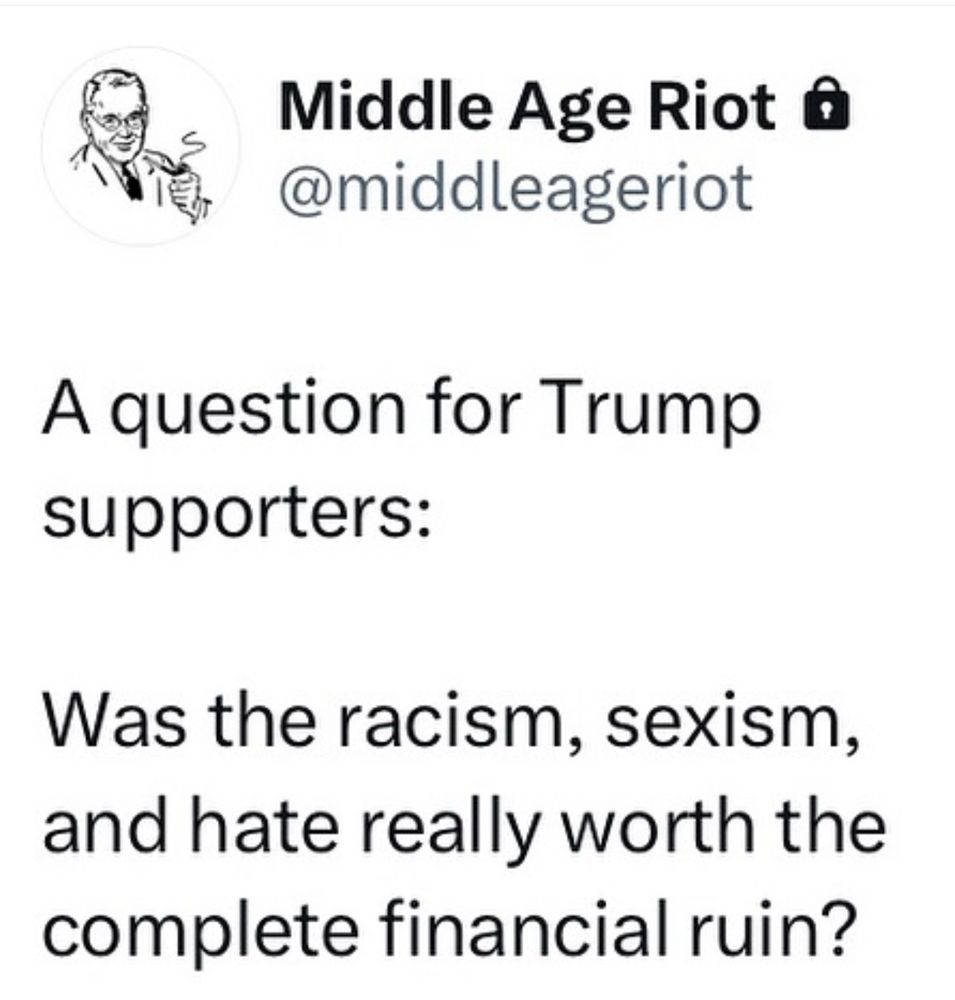Viewport: 955px width, 1000px height.
Task: Open the @middleageriot handle link
Action: (515, 189)
